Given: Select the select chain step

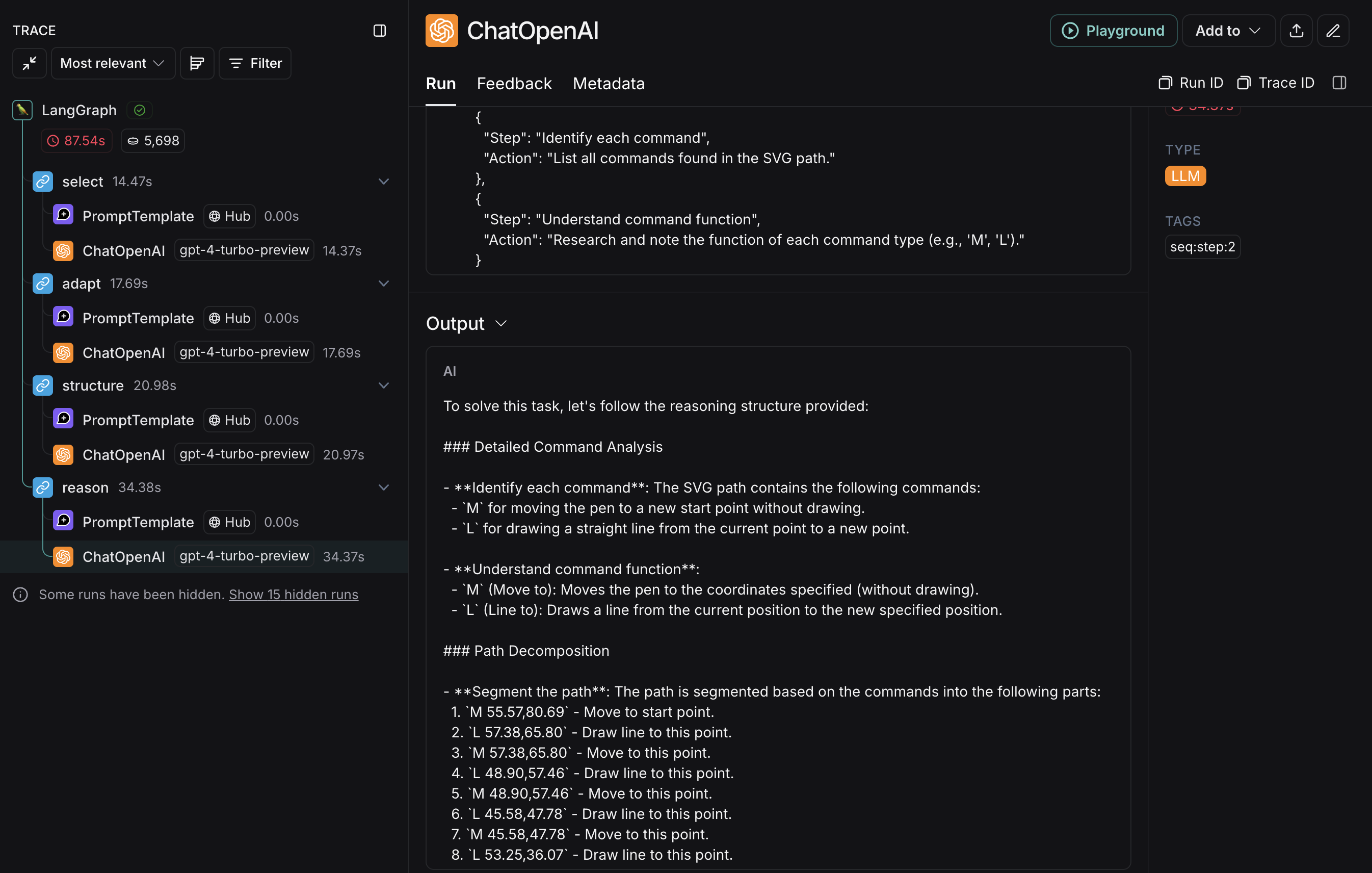Looking at the screenshot, I should (83, 182).
